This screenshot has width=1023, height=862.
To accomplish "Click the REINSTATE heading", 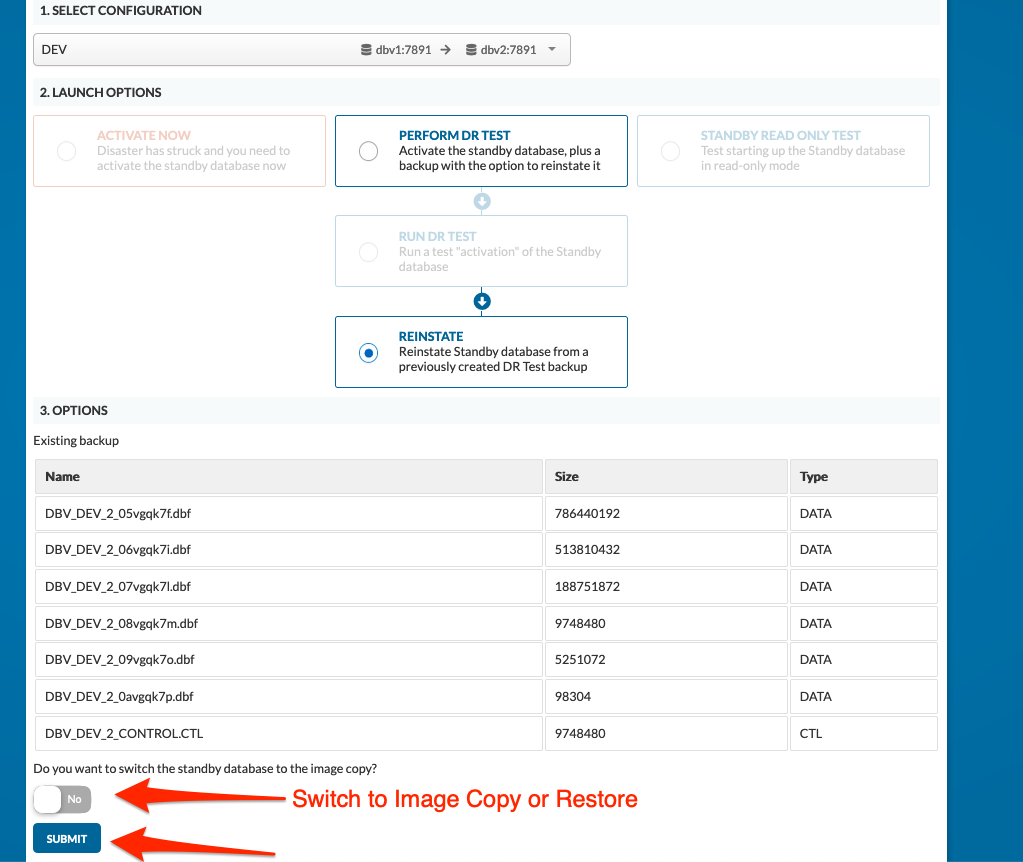I will [x=431, y=337].
